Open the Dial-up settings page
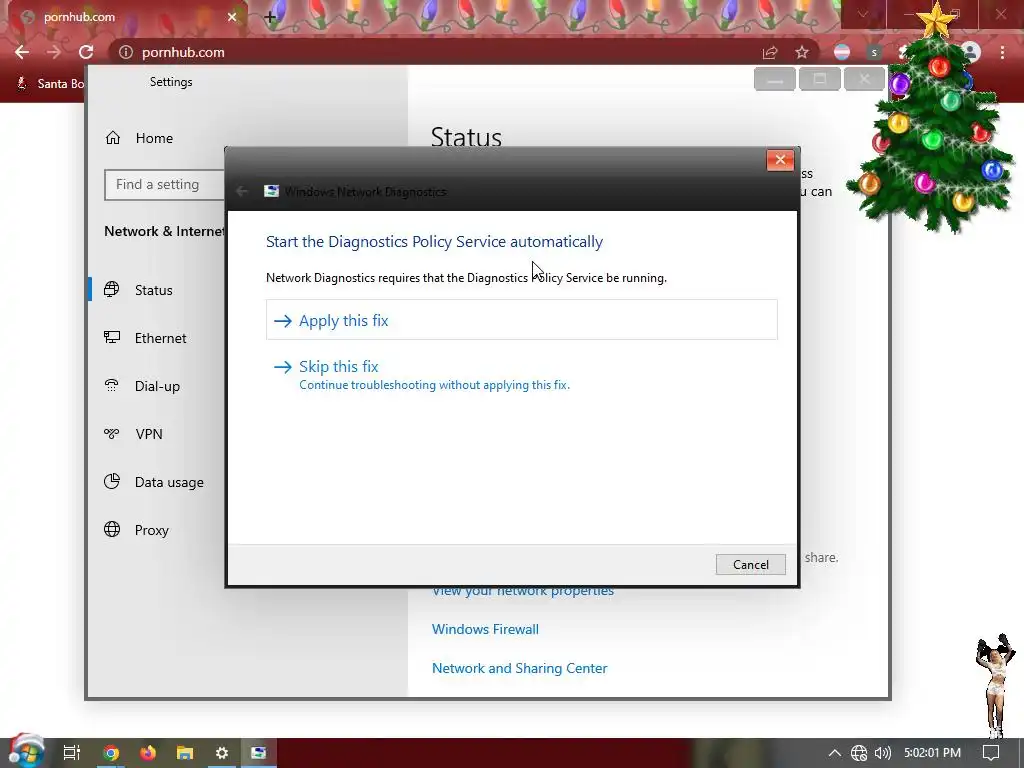 coord(157,386)
